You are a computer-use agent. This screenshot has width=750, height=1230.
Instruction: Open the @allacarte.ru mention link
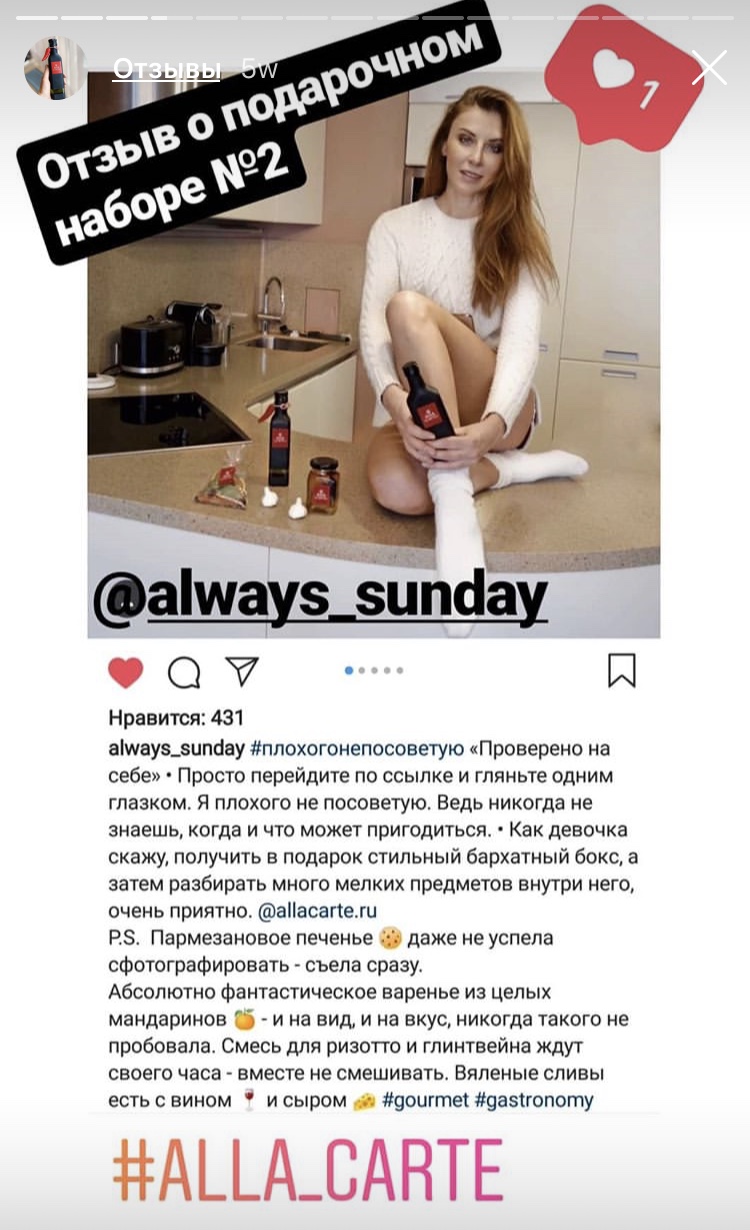[x=317, y=911]
